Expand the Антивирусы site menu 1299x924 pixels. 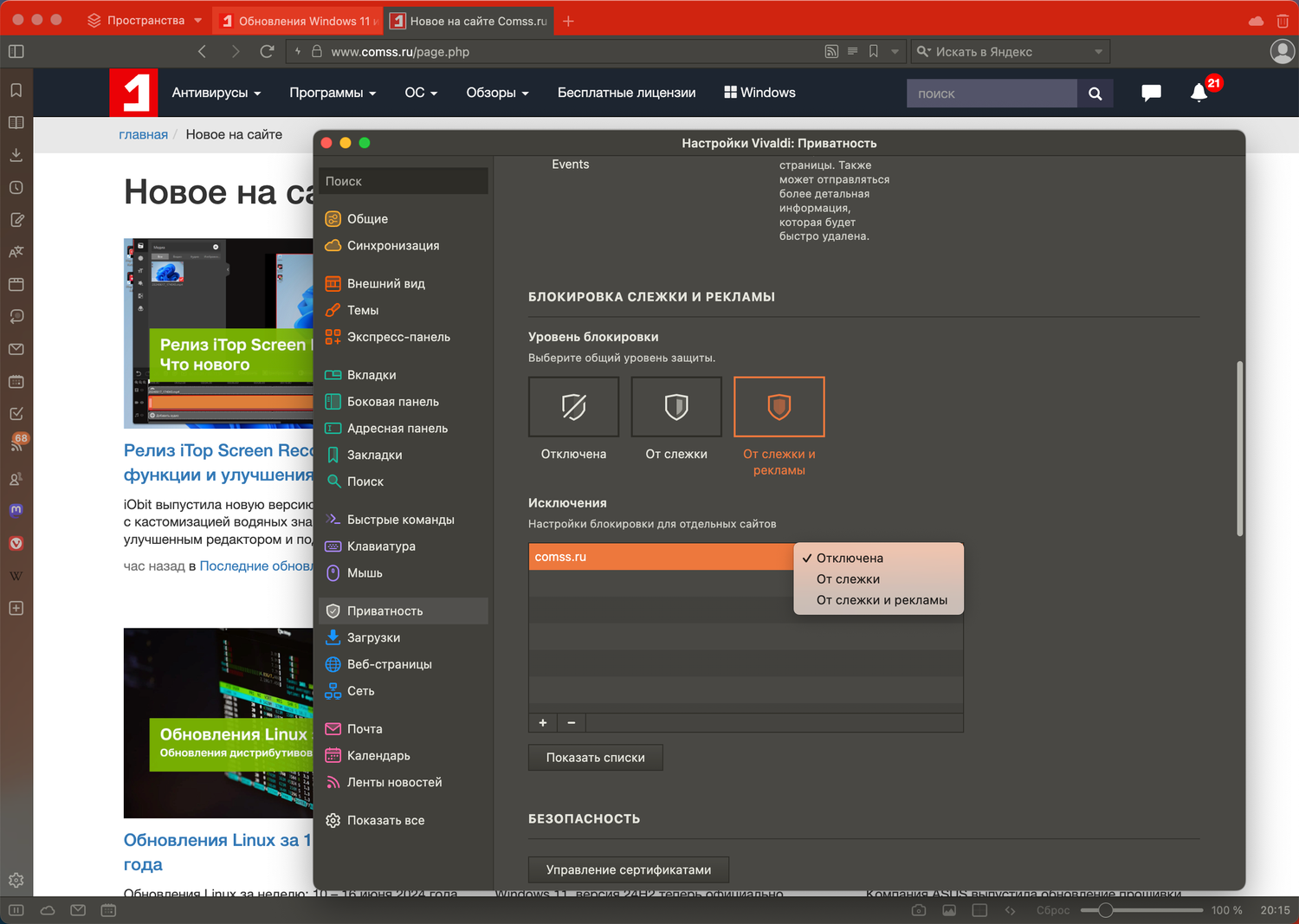pyautogui.click(x=216, y=93)
